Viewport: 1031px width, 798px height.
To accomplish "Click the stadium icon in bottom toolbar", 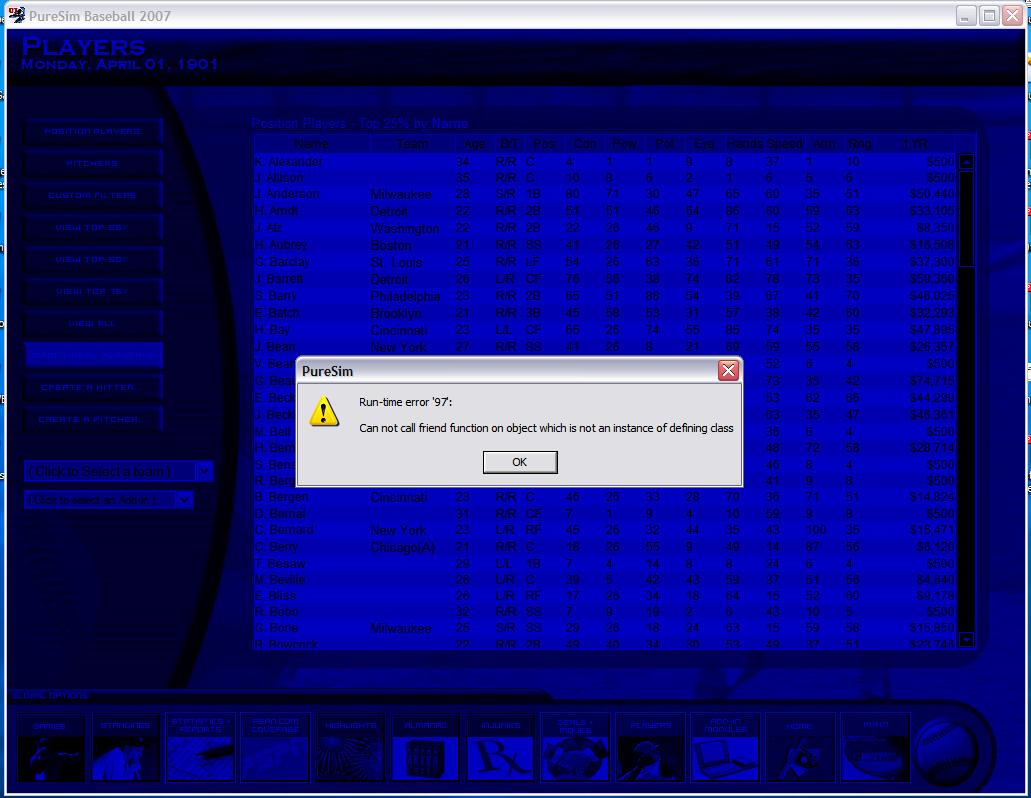I will pyautogui.click(x=875, y=747).
